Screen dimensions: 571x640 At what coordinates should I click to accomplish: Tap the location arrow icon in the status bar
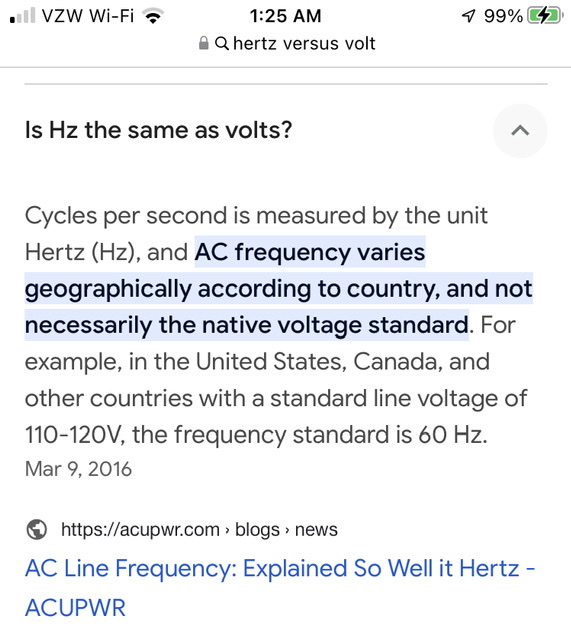469,16
